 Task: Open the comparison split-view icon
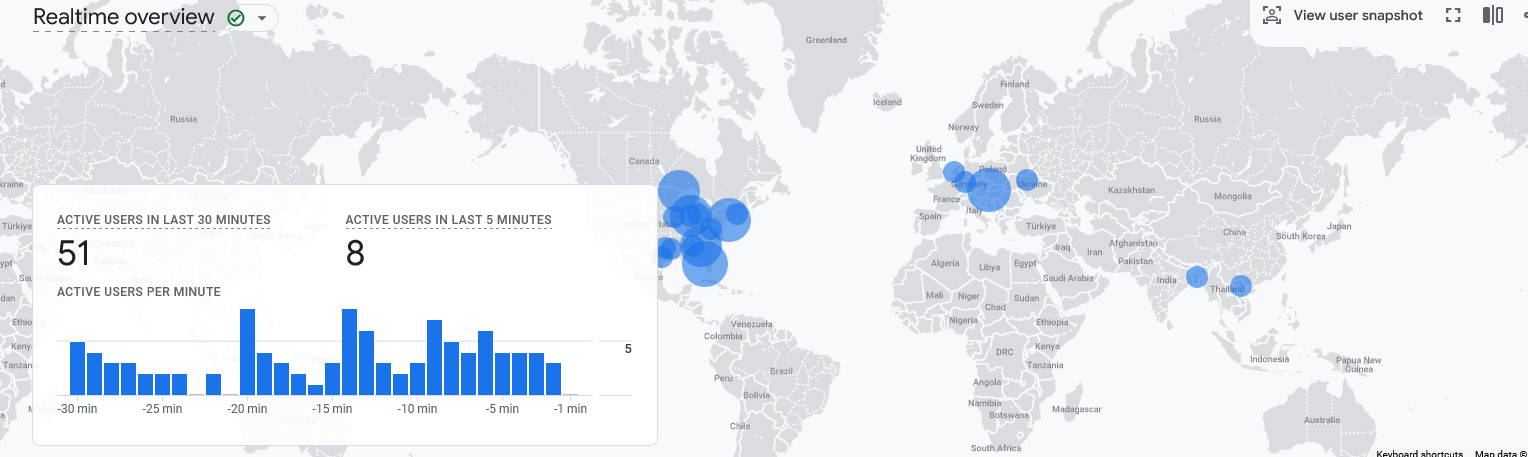click(x=1493, y=15)
